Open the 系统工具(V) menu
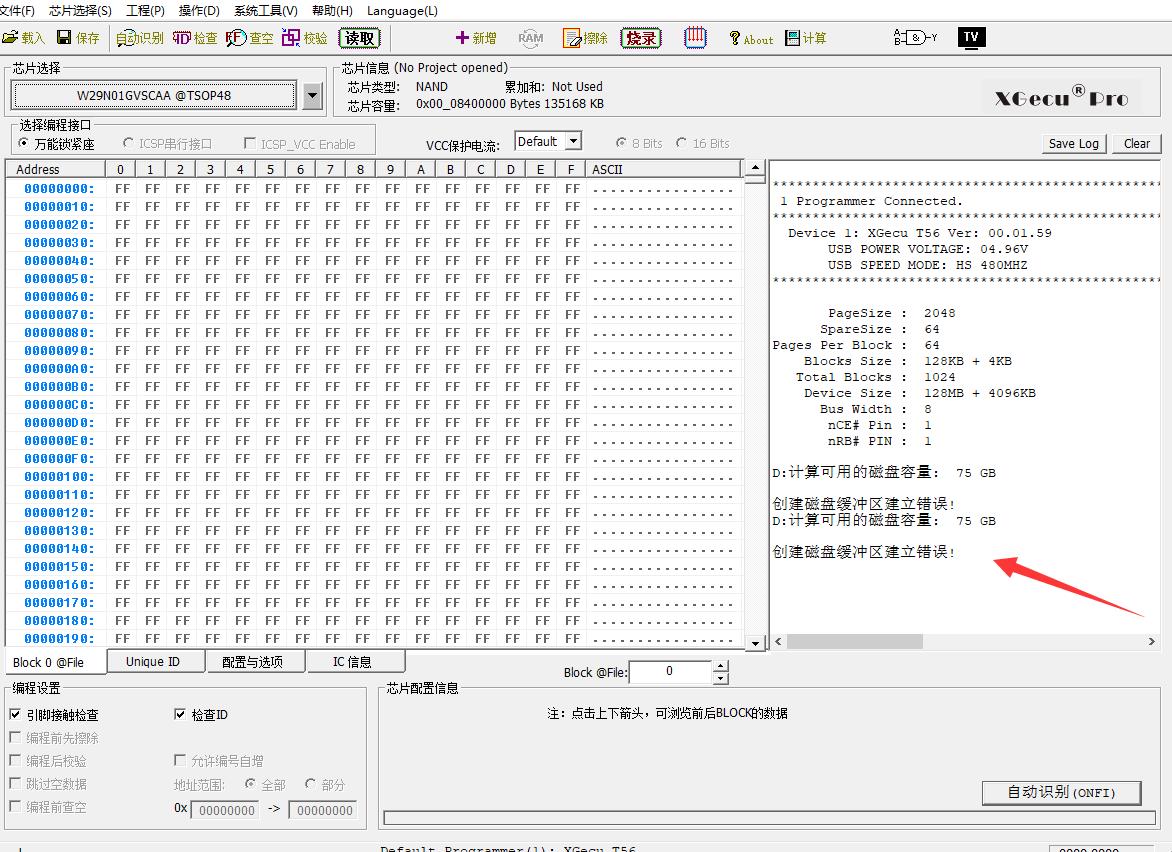Viewport: 1172px width, 852px height. pos(265,11)
